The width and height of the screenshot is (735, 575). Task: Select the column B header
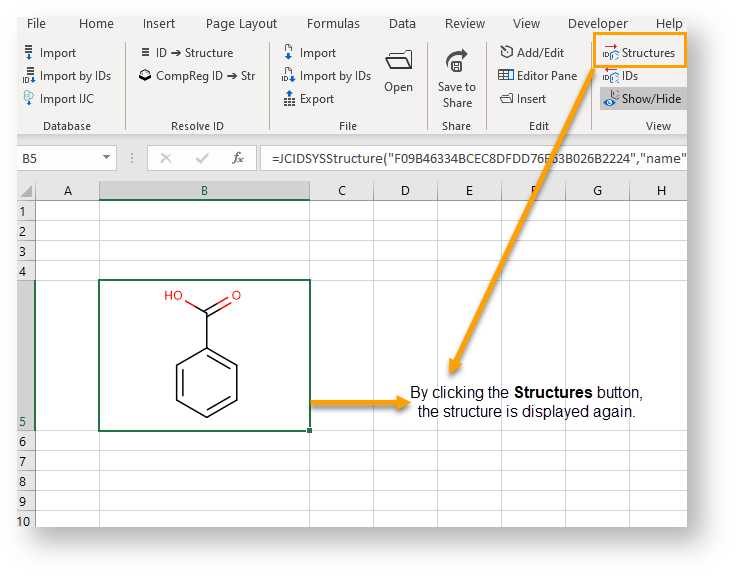coord(204,191)
